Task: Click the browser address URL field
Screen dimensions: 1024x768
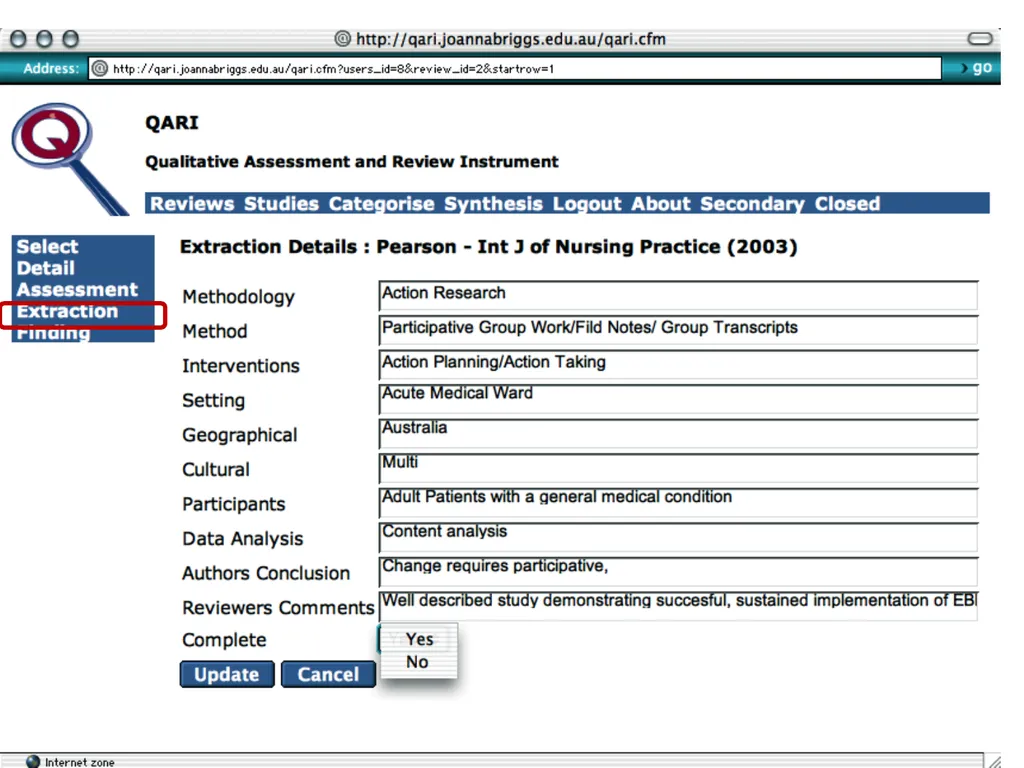Action: click(x=515, y=68)
